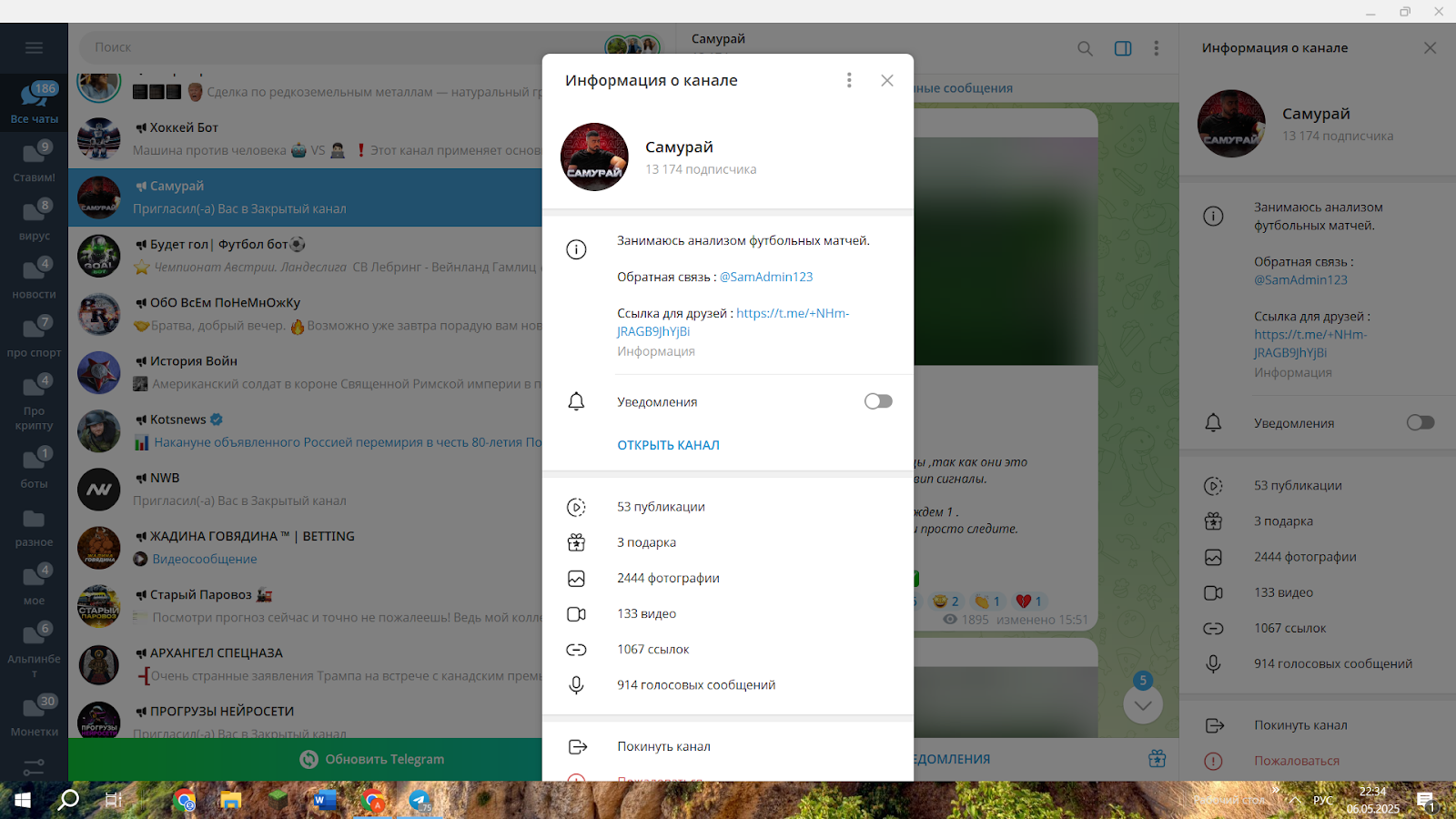The height and width of the screenshot is (819, 1456).
Task: Open the hamburger main menu
Action: coord(34,47)
